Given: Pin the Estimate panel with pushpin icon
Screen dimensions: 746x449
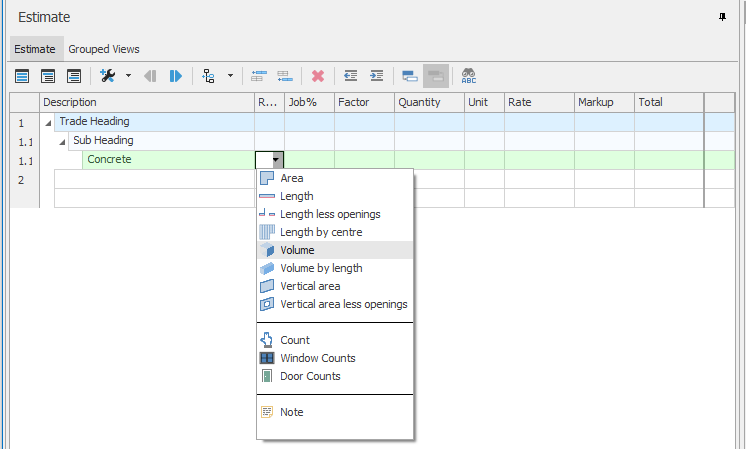Looking at the screenshot, I should click(723, 17).
